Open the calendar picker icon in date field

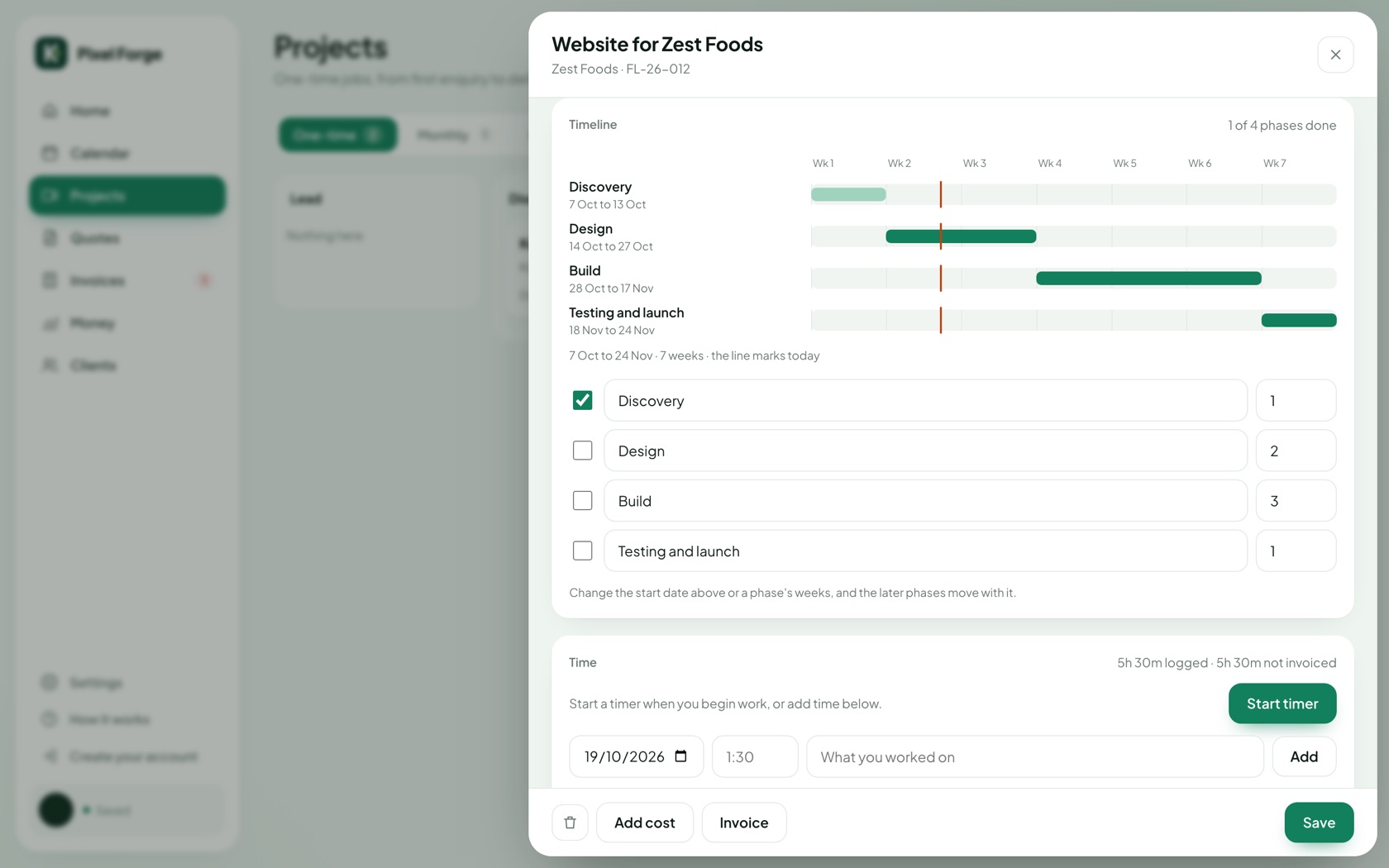pyautogui.click(x=680, y=756)
